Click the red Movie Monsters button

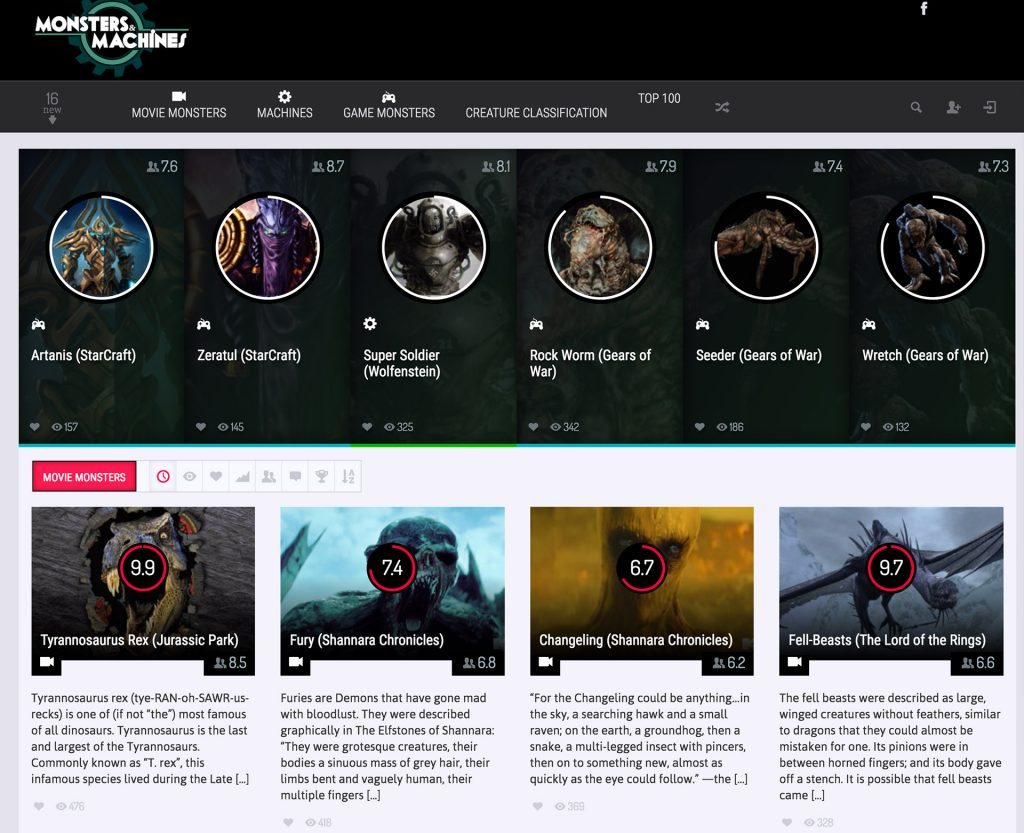click(84, 477)
